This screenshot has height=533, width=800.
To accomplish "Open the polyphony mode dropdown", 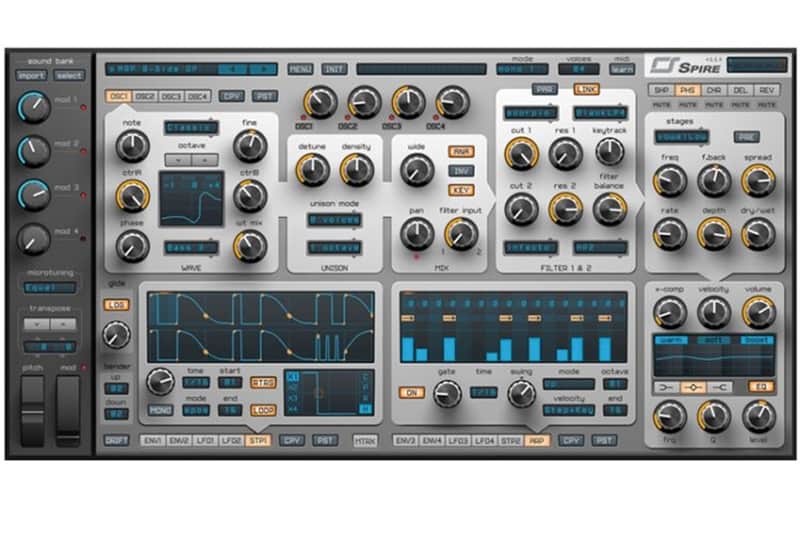I will (522, 69).
